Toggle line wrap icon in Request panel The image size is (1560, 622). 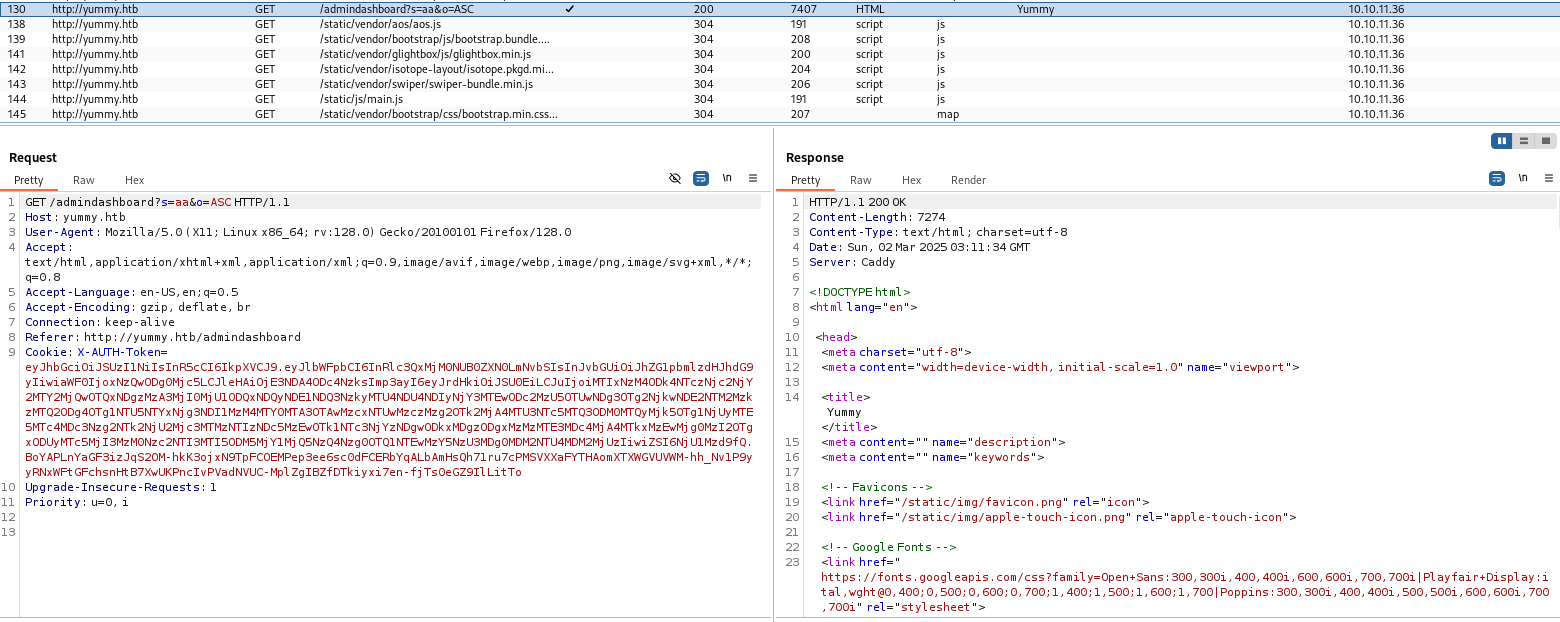(701, 178)
